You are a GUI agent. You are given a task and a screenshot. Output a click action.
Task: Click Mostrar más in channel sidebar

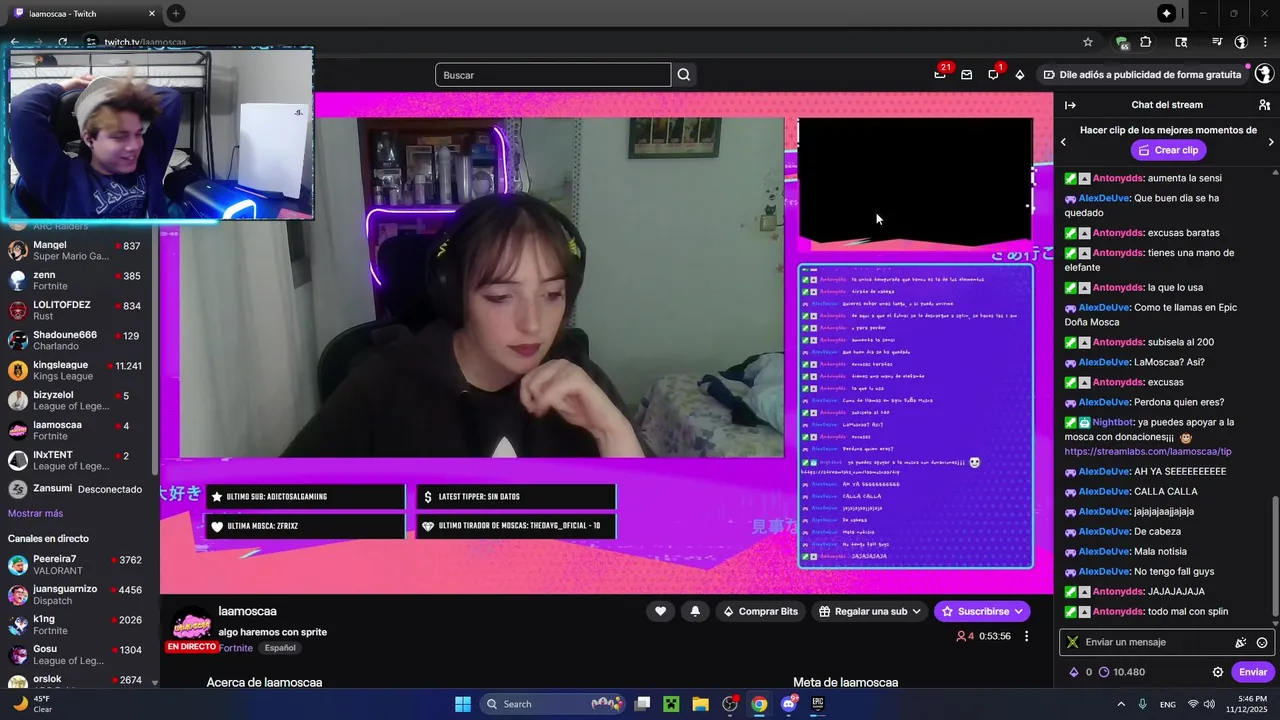[35, 513]
